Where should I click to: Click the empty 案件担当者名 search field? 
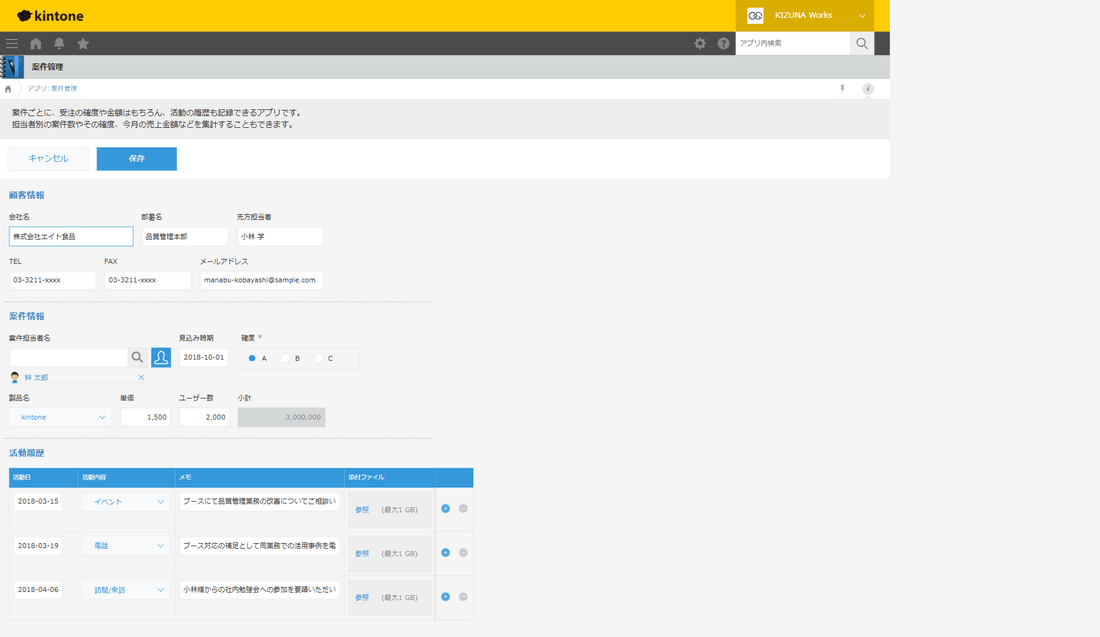point(69,357)
